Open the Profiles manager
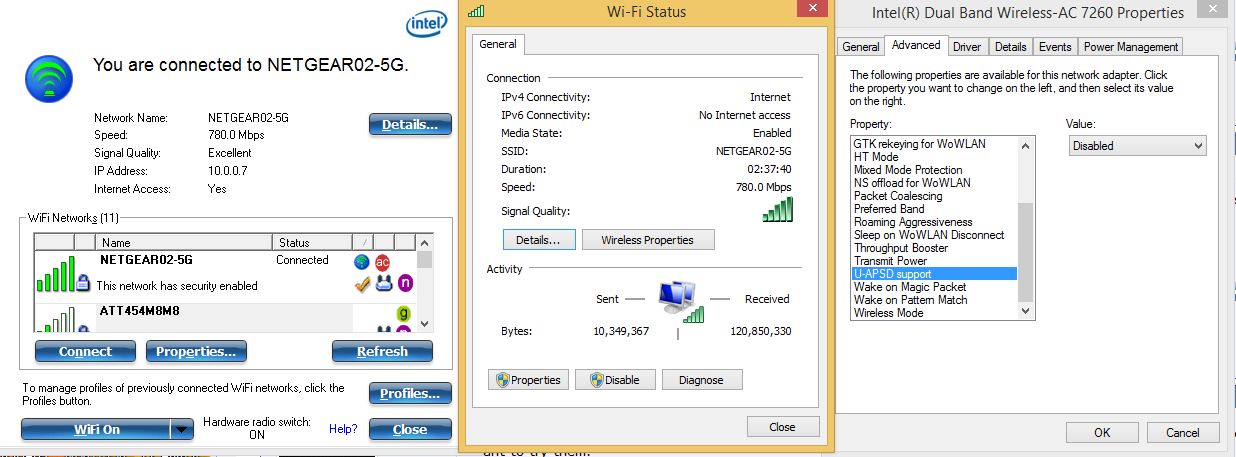Screen dimensions: 1236x457 [x=410, y=393]
